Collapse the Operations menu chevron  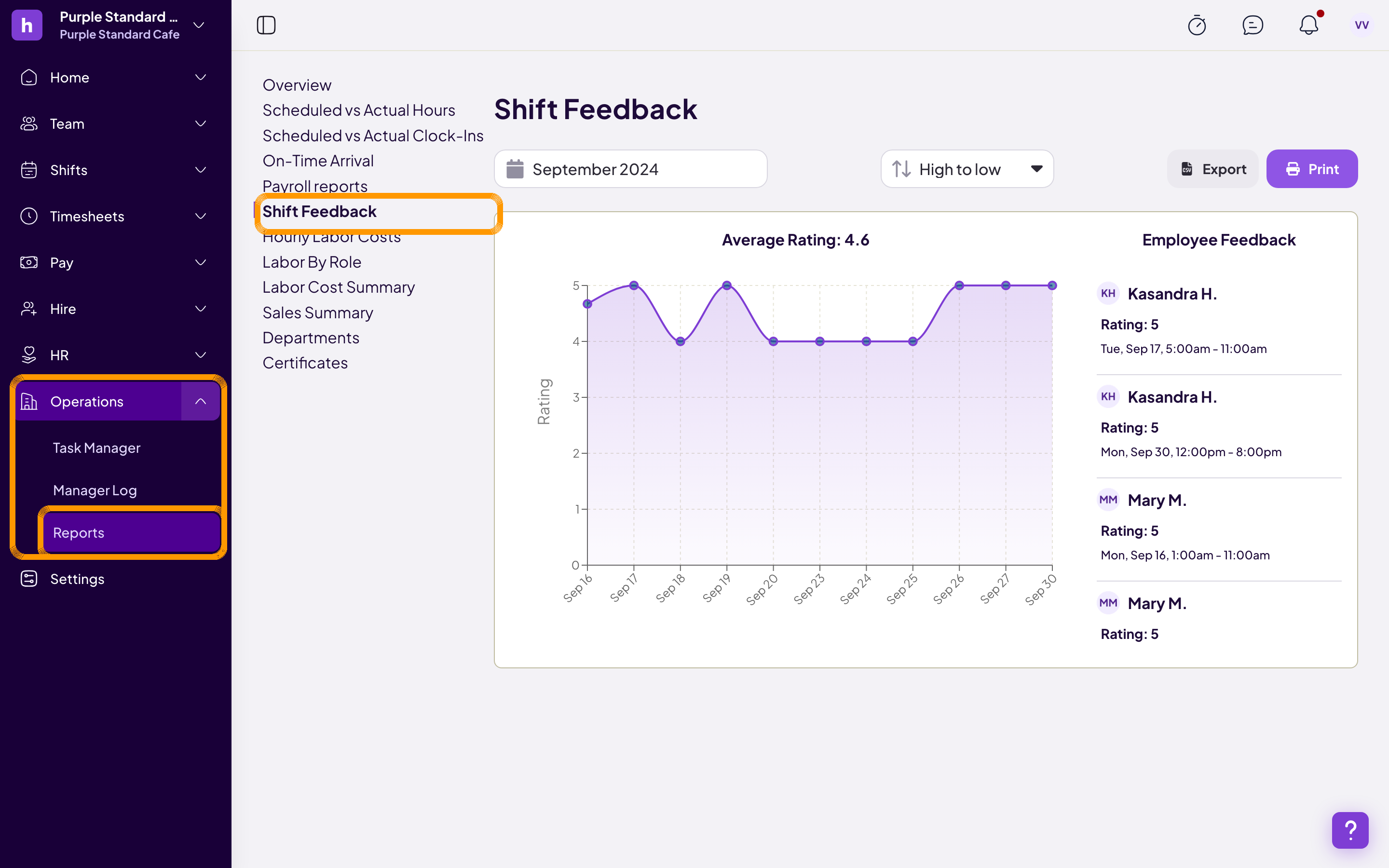200,401
